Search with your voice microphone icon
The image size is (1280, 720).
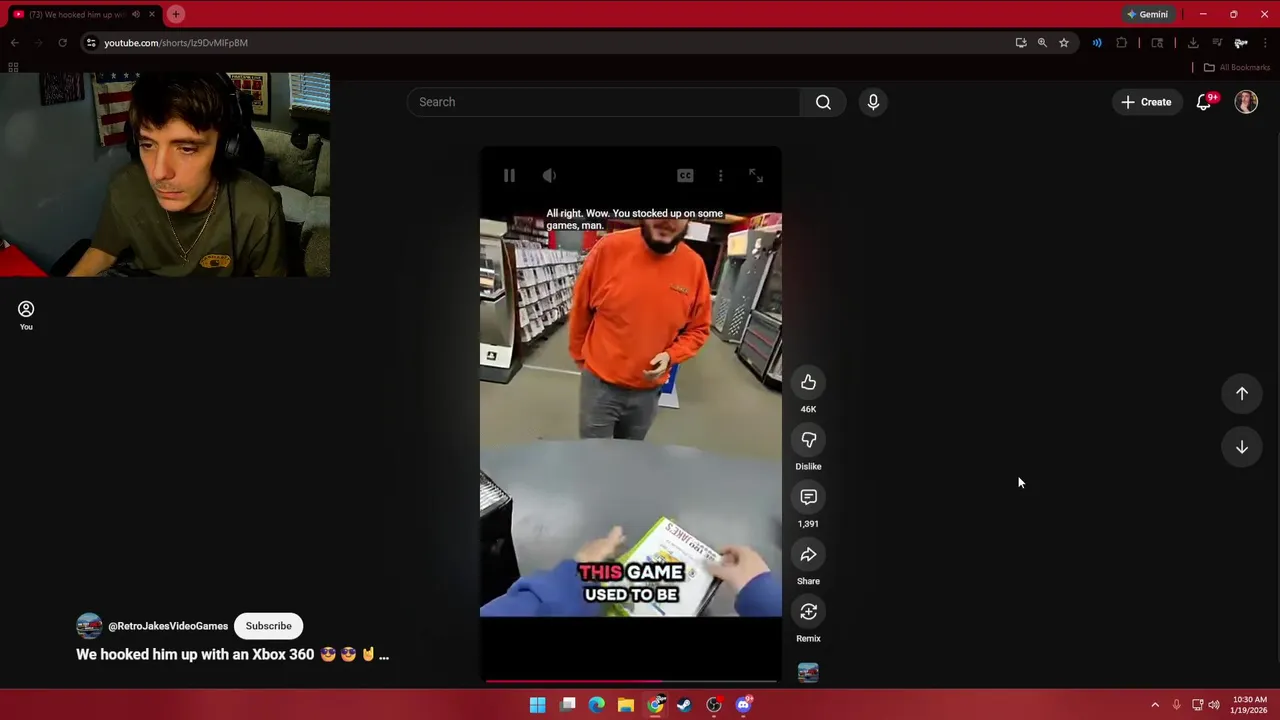click(x=873, y=102)
